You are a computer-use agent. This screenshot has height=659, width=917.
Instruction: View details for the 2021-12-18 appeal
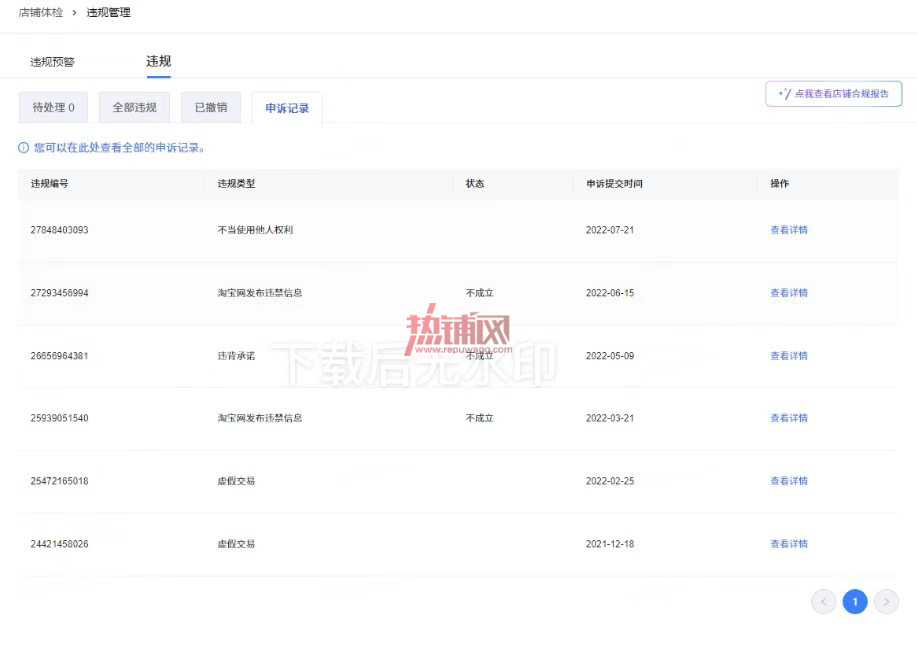[x=788, y=544]
